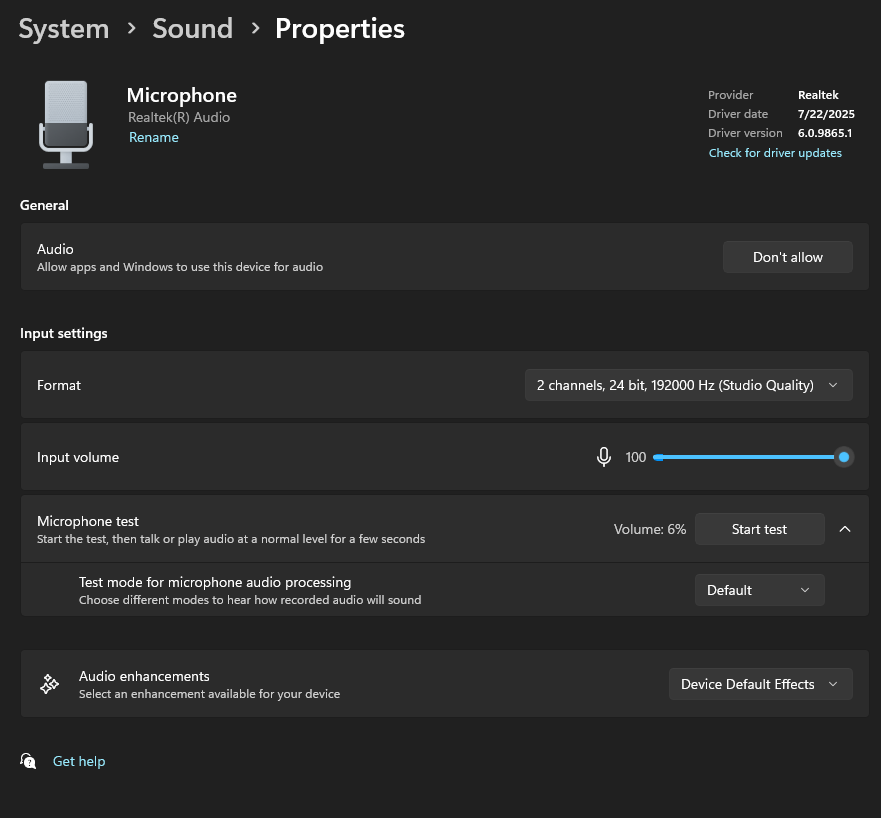Start the microphone test

point(760,529)
